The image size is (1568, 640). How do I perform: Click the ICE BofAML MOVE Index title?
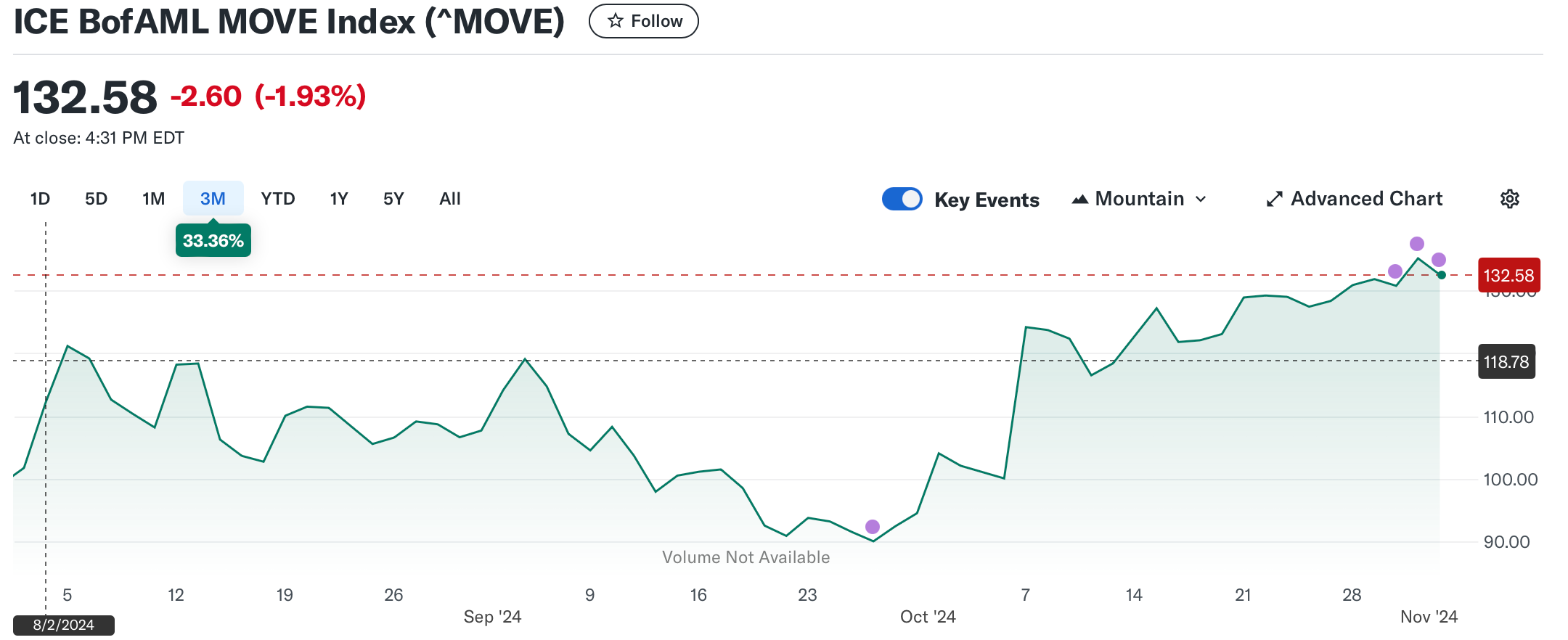coord(289,21)
